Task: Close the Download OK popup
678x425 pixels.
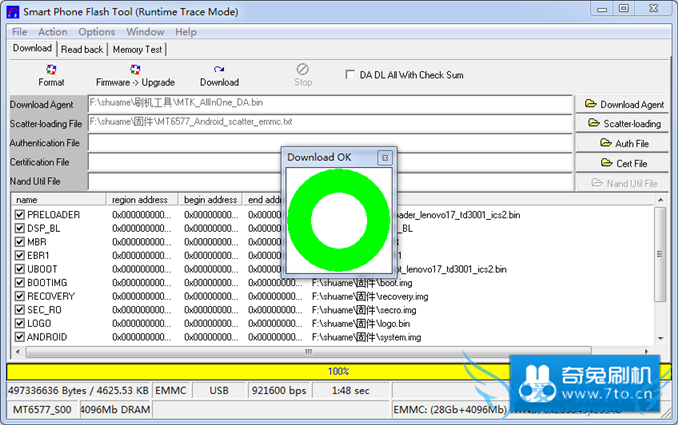Action: 384,158
